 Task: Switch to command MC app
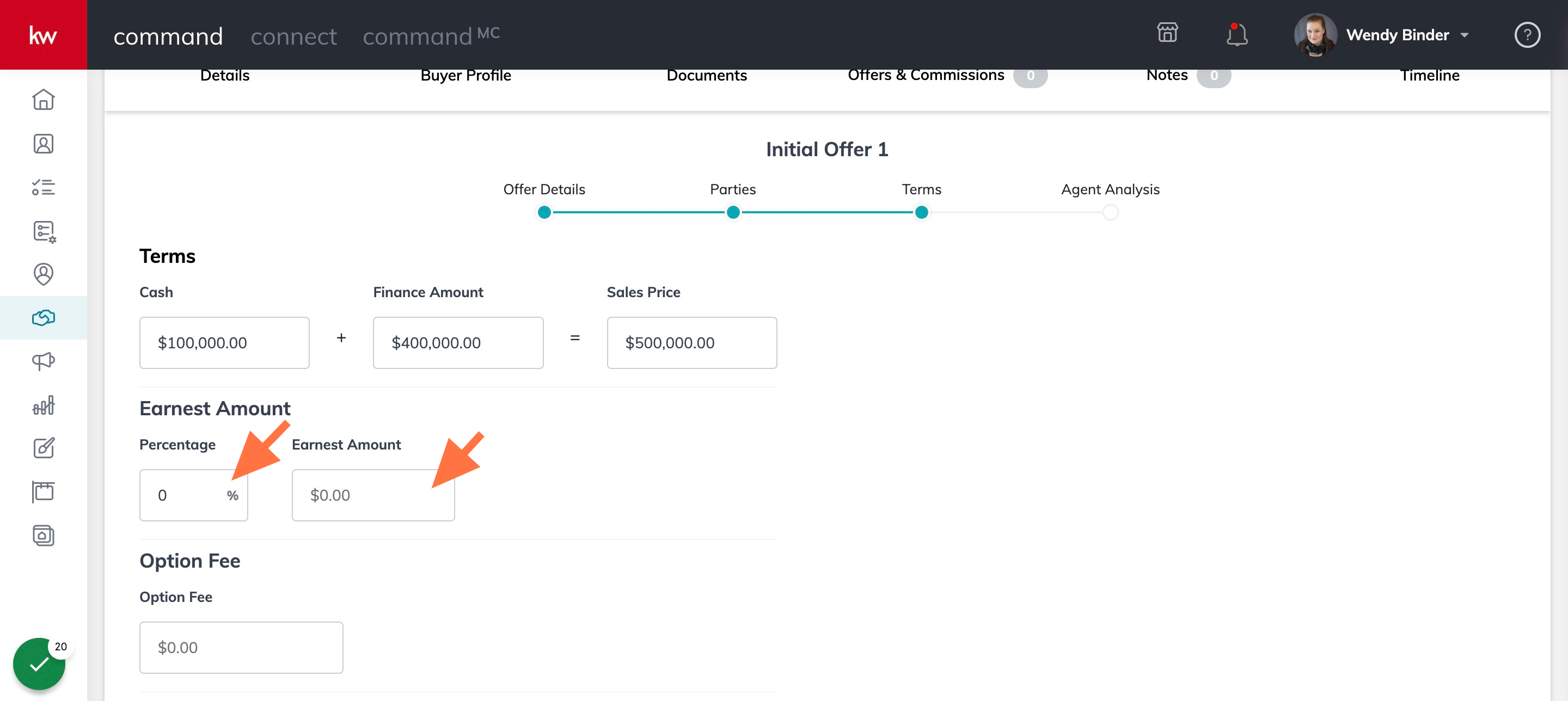(x=431, y=35)
